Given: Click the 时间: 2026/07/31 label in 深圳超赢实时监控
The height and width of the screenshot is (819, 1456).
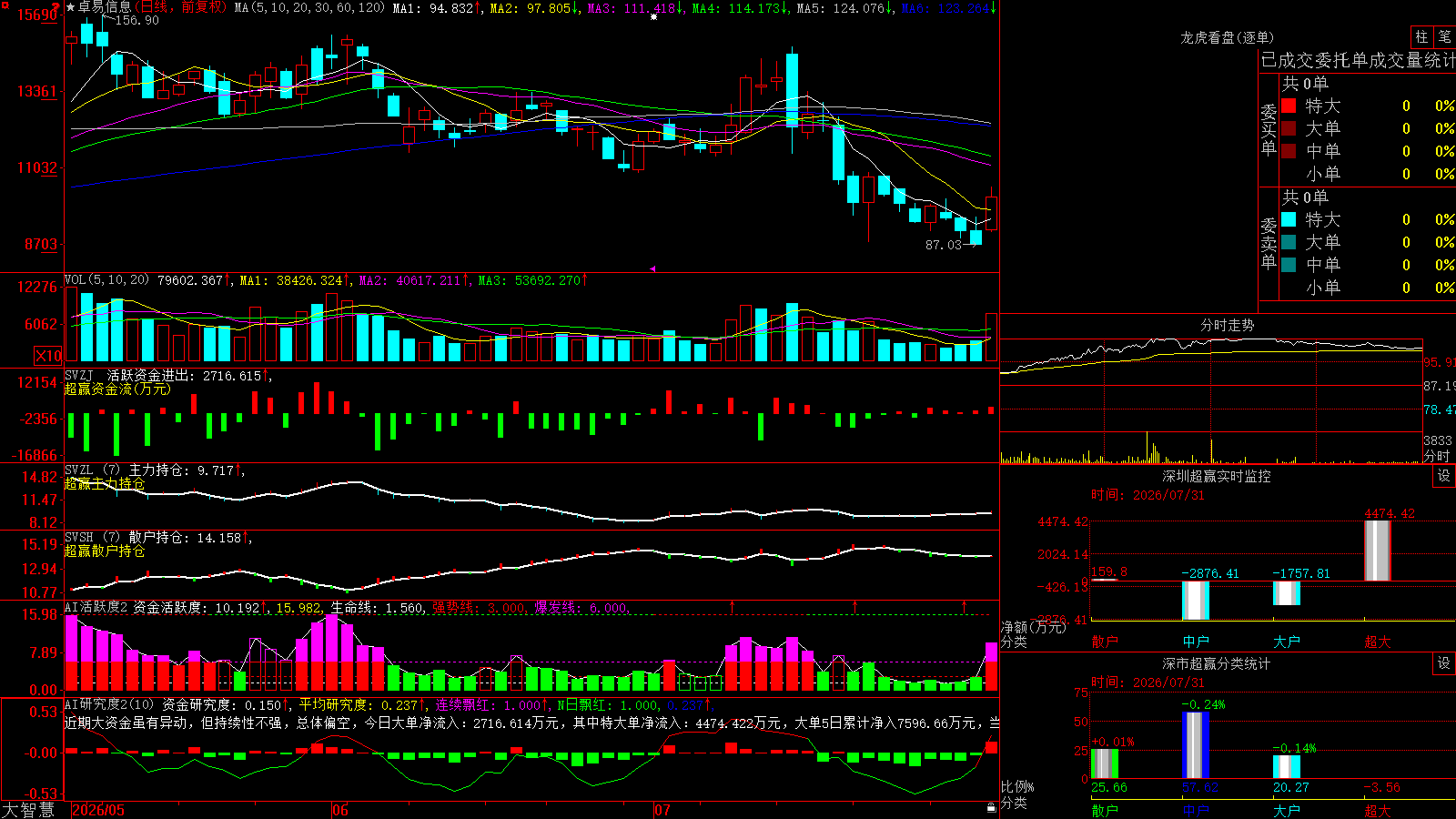Looking at the screenshot, I should 1148,495.
